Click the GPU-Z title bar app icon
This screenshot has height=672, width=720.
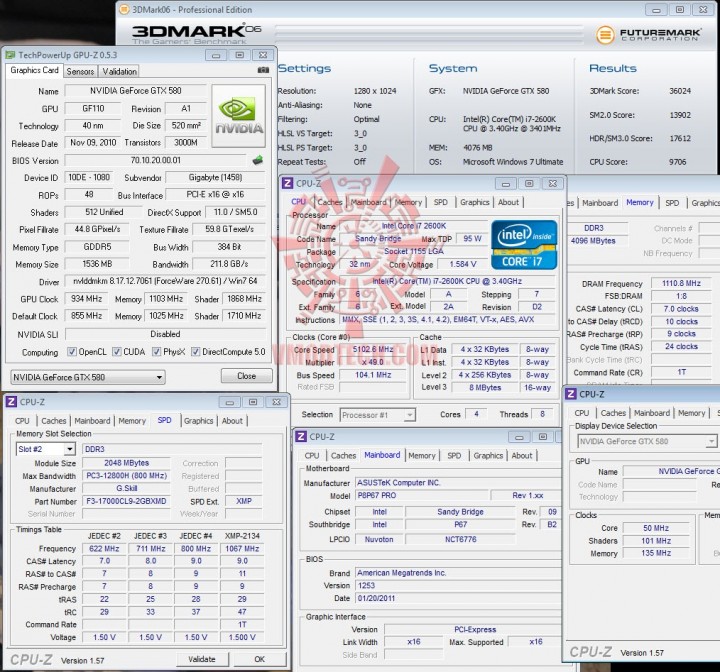tap(10, 55)
